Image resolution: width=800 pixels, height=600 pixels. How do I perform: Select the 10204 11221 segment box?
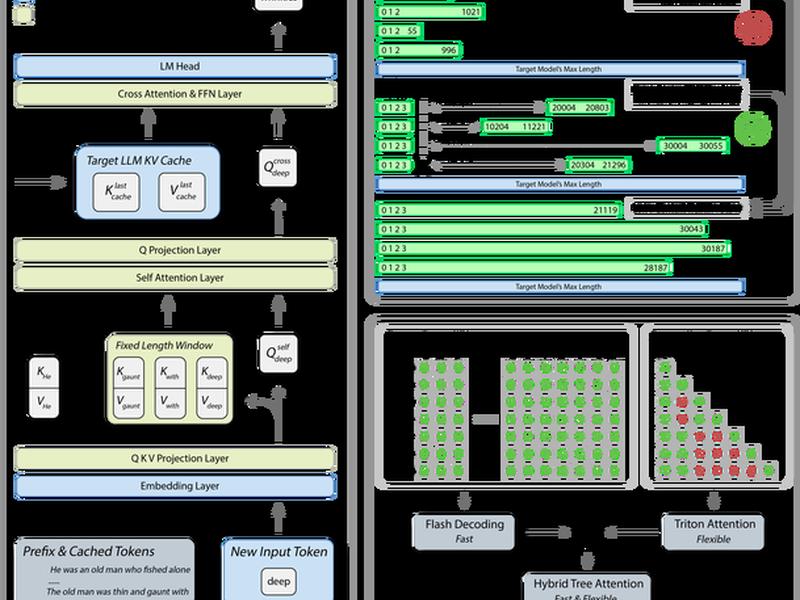click(x=516, y=127)
